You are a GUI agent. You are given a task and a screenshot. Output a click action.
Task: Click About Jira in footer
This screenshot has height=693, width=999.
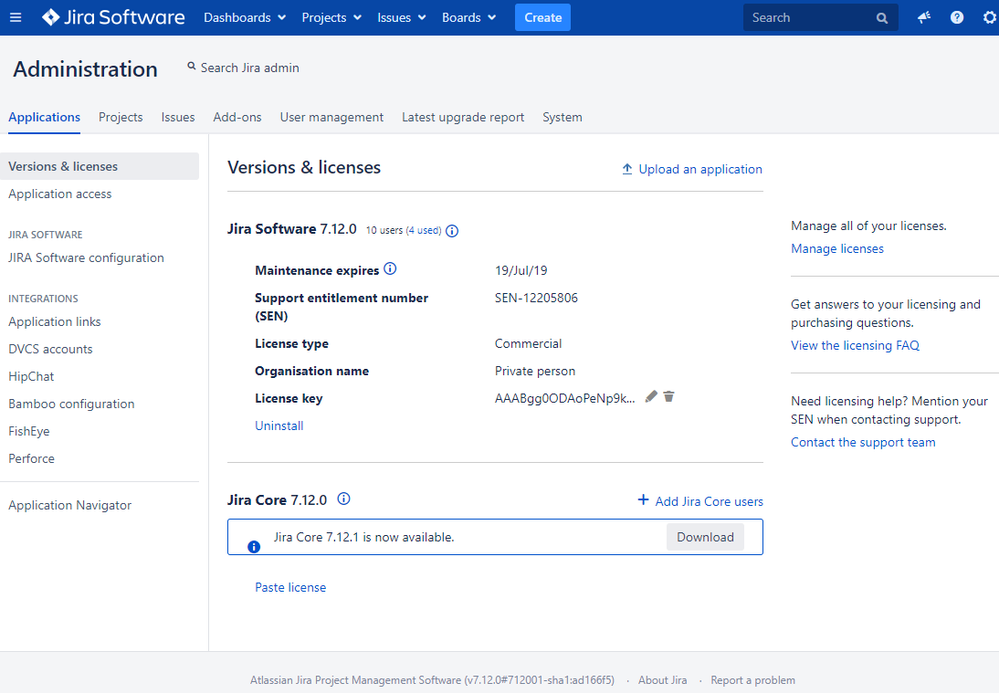(x=663, y=680)
